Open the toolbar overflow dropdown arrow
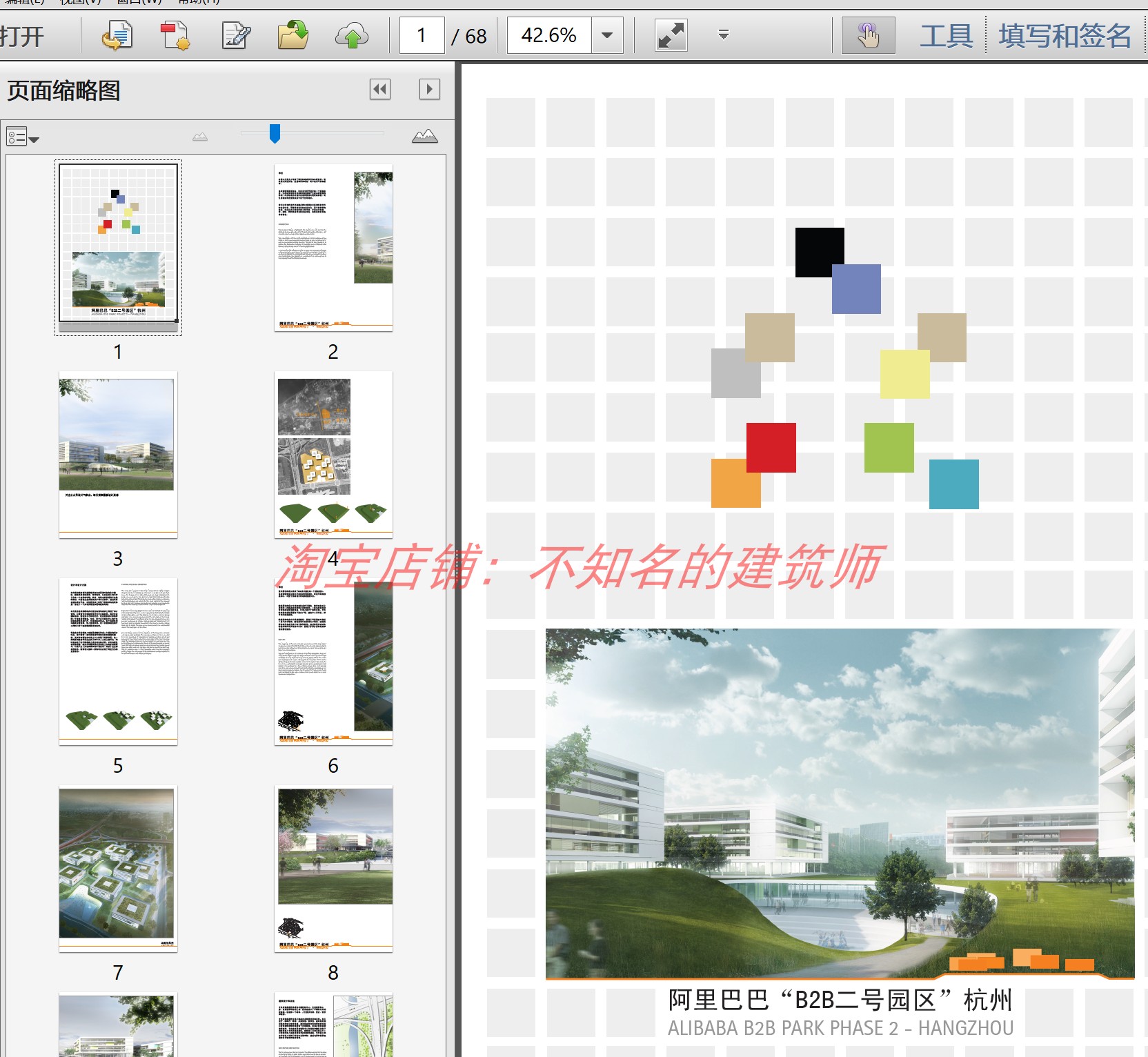 [724, 34]
